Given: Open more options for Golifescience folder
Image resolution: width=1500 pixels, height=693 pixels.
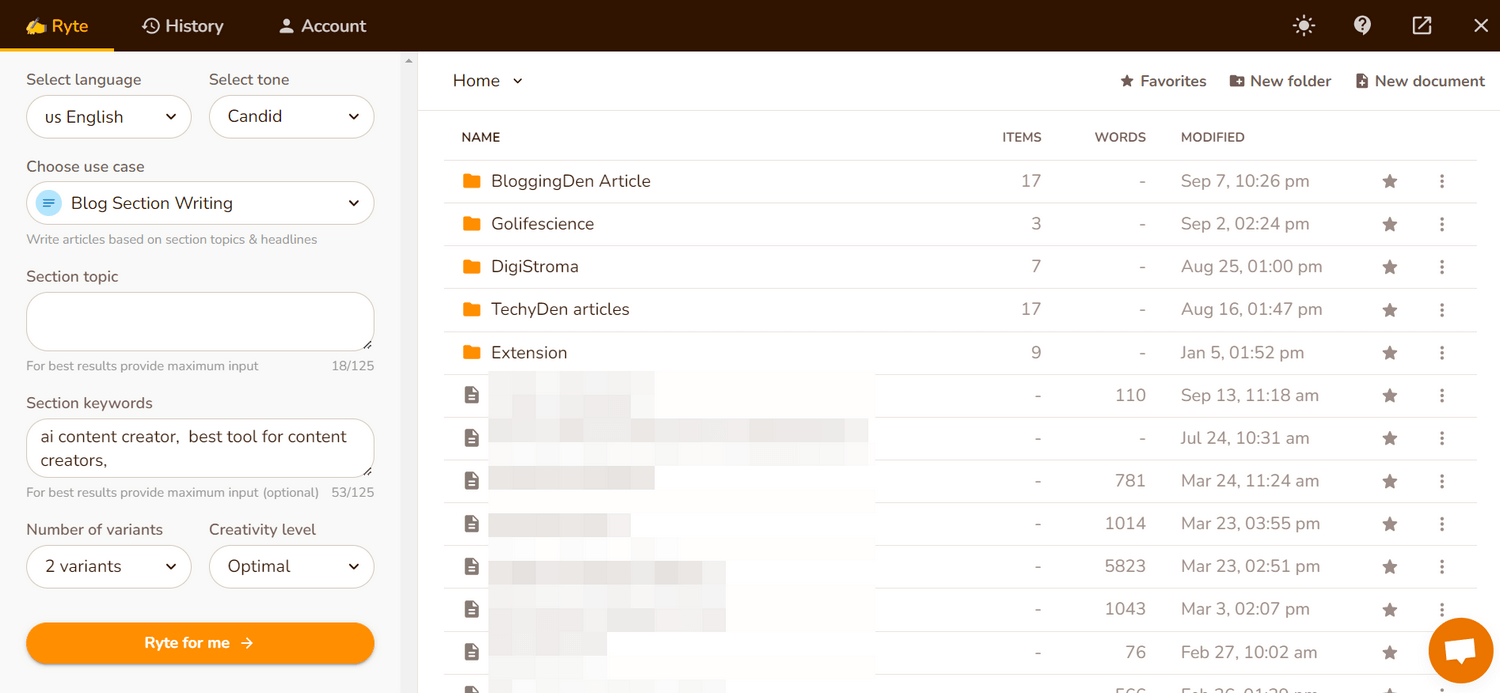Looking at the screenshot, I should pos(1442,224).
